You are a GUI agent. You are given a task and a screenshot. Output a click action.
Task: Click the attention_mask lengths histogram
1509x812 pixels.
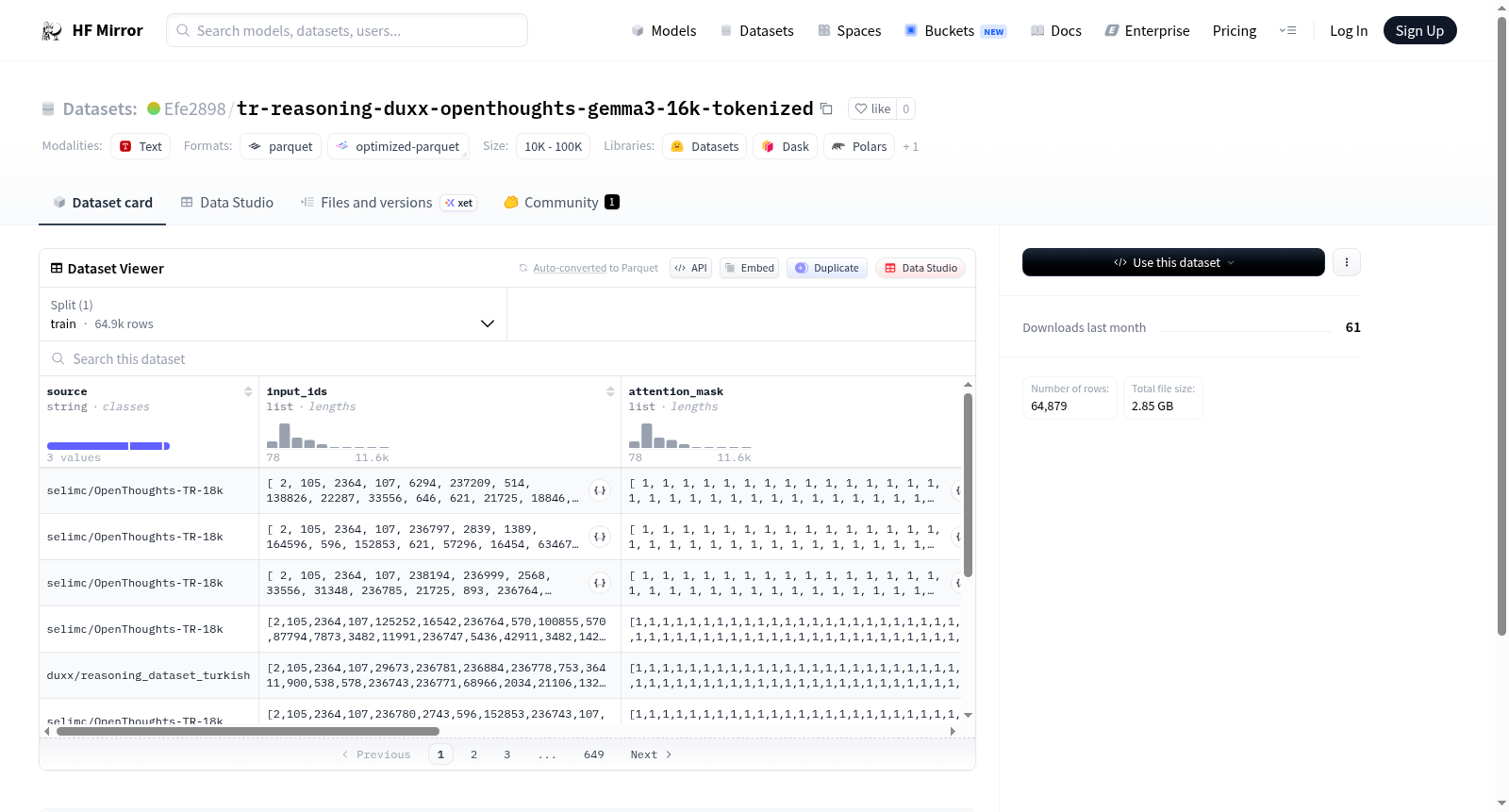(690, 436)
